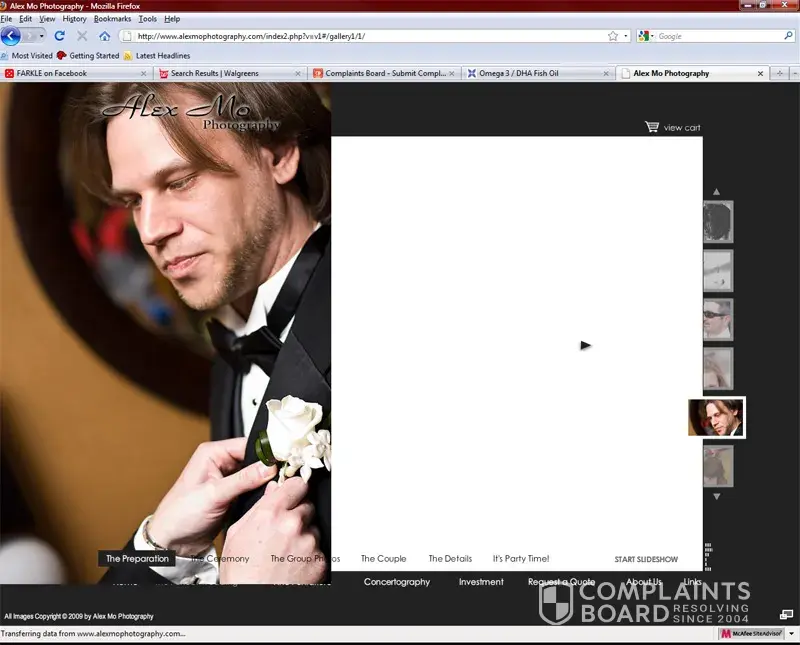
Task: Open the Bookmarks menu
Action: [x=112, y=19]
